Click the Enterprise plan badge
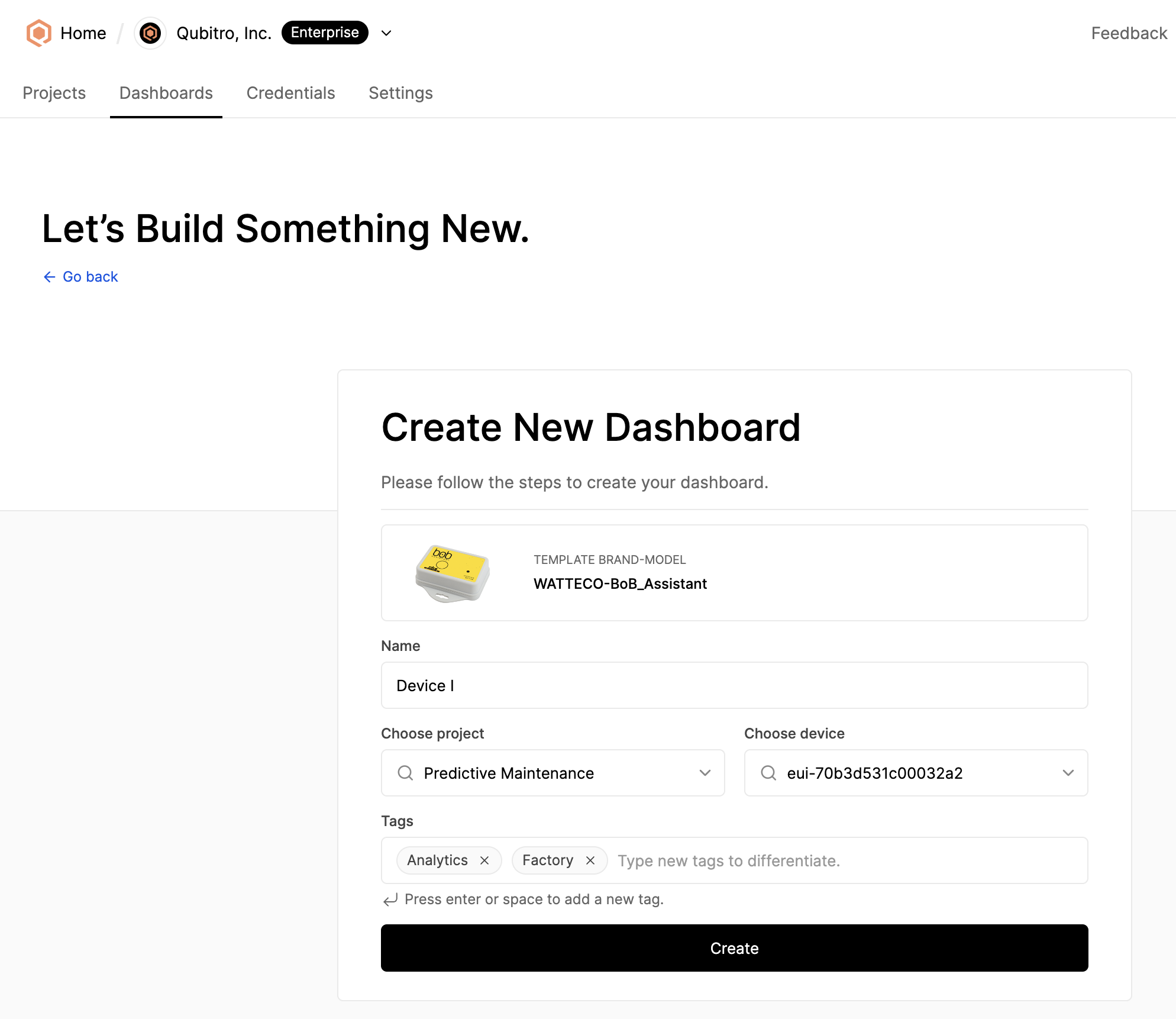 point(324,33)
